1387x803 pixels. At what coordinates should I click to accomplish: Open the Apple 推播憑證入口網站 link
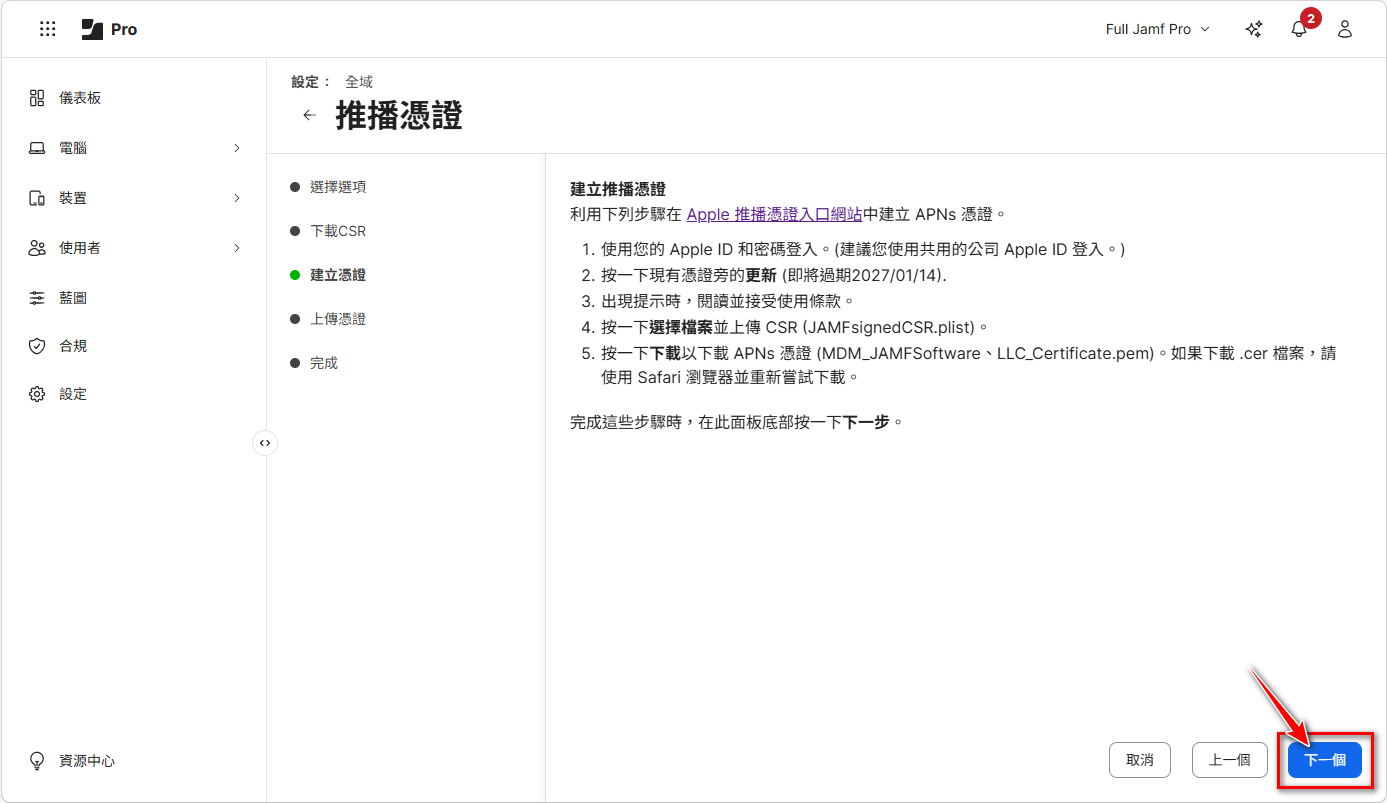[x=773, y=214]
